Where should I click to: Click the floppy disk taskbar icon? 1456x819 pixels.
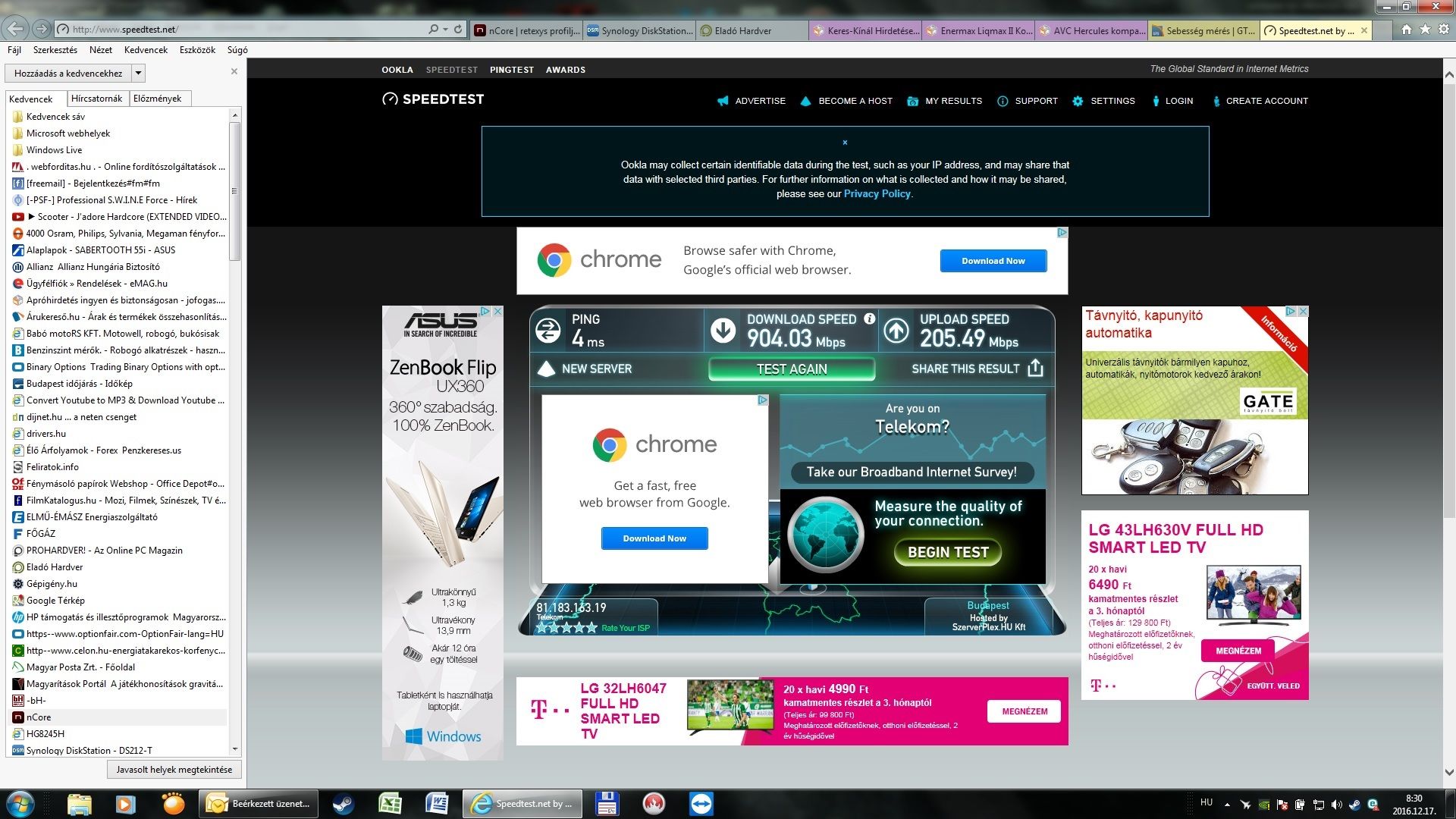point(607,804)
